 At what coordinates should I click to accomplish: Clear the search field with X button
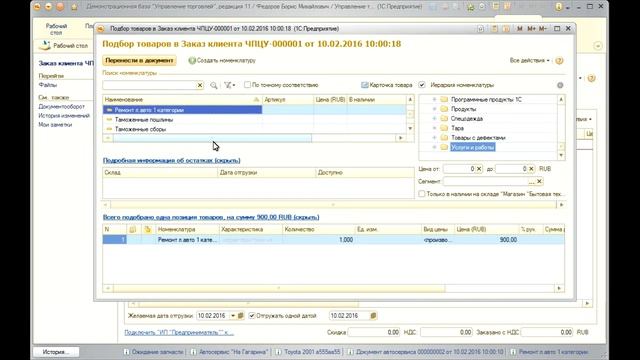pyautogui.click(x=200, y=85)
